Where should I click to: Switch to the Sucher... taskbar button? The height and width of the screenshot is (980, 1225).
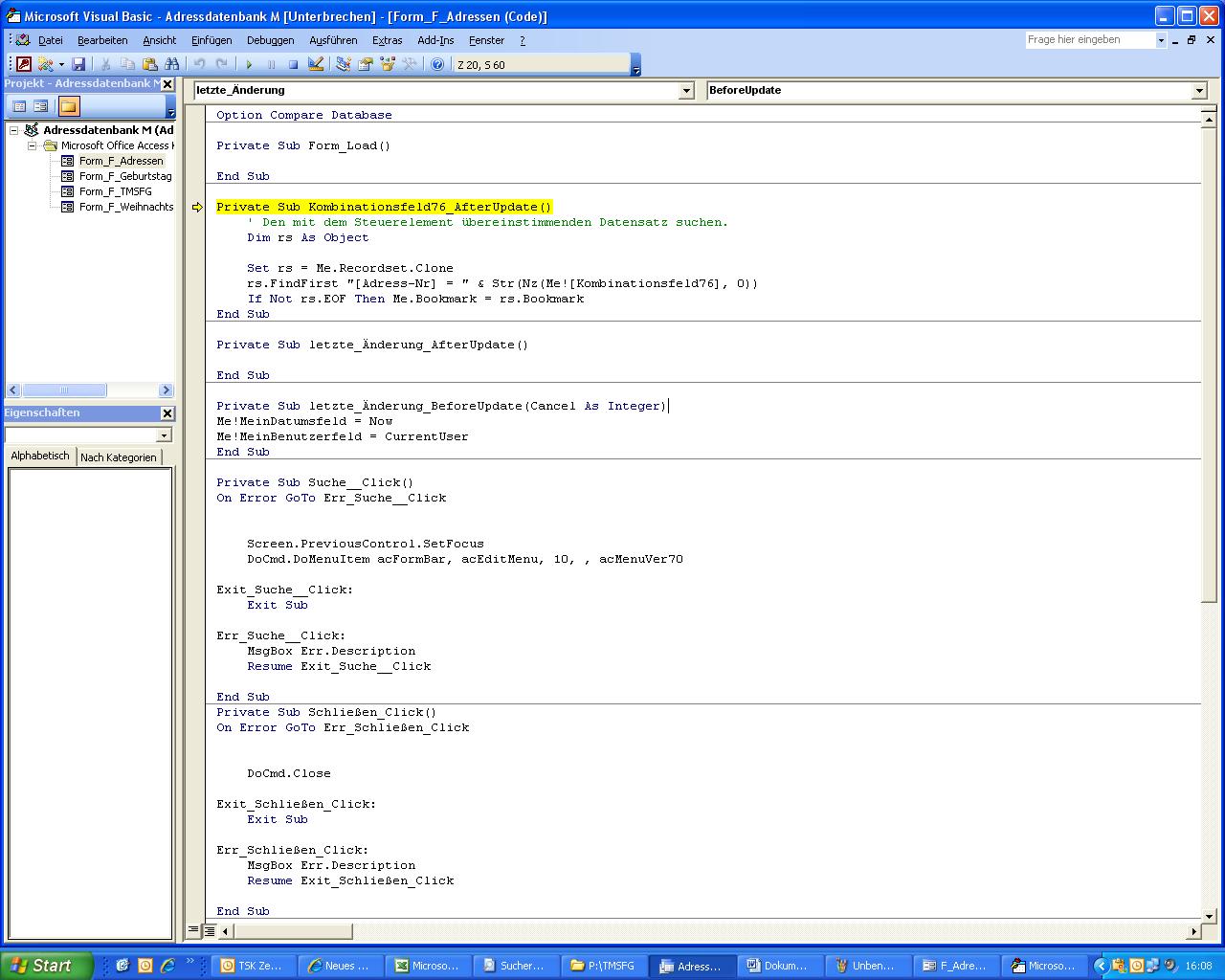[x=516, y=966]
